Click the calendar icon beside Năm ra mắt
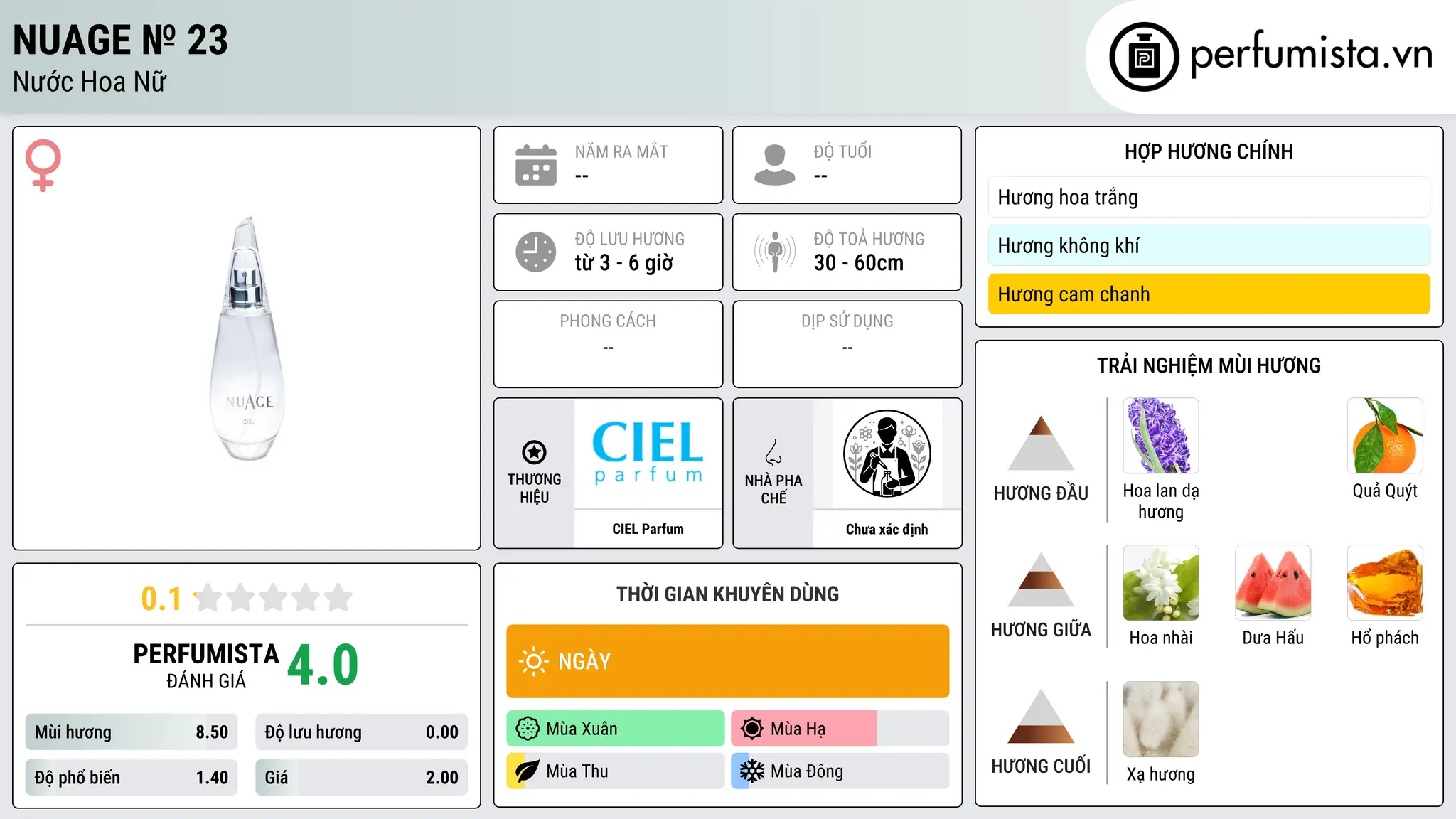Viewport: 1456px width, 819px height. [x=536, y=165]
